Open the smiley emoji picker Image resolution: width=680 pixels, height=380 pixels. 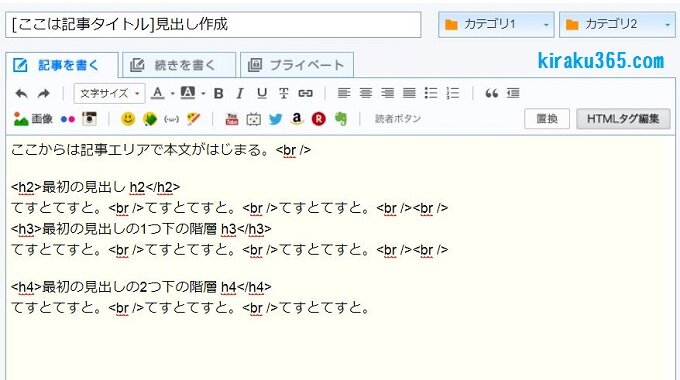(x=128, y=119)
